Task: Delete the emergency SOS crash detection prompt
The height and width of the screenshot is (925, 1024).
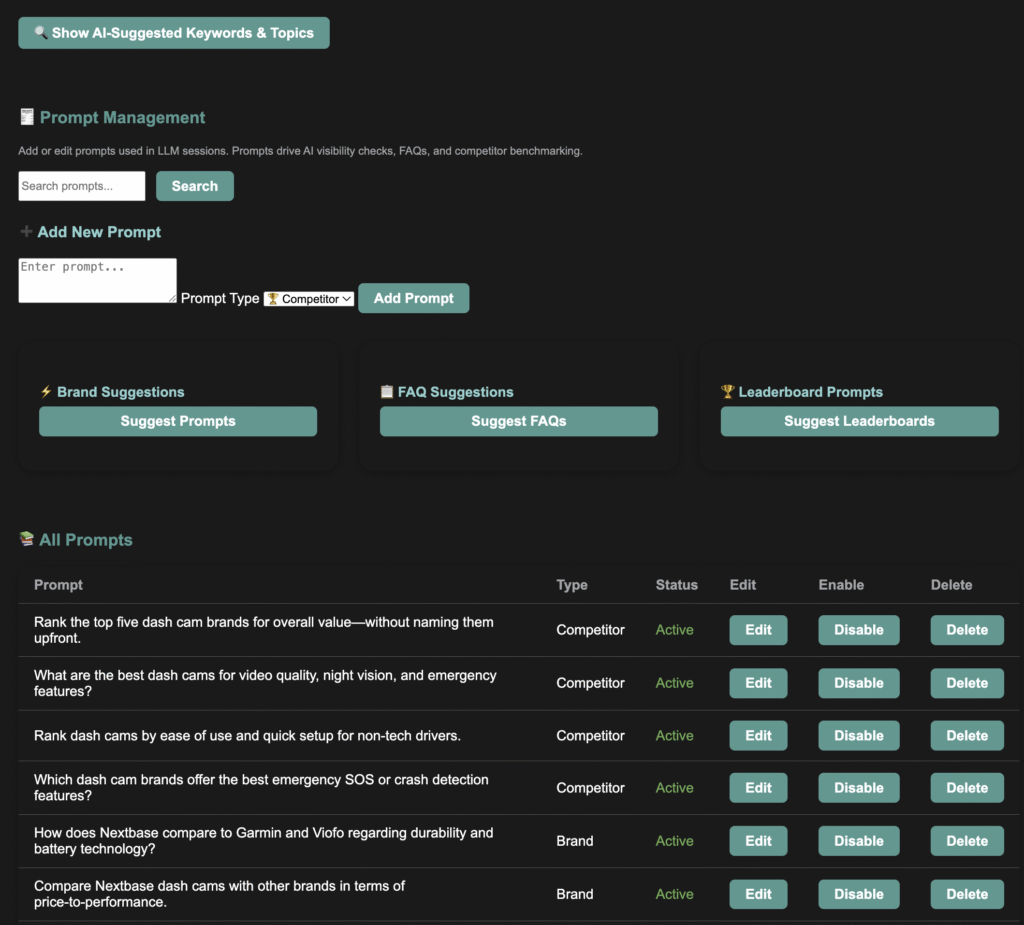Action: pos(967,788)
